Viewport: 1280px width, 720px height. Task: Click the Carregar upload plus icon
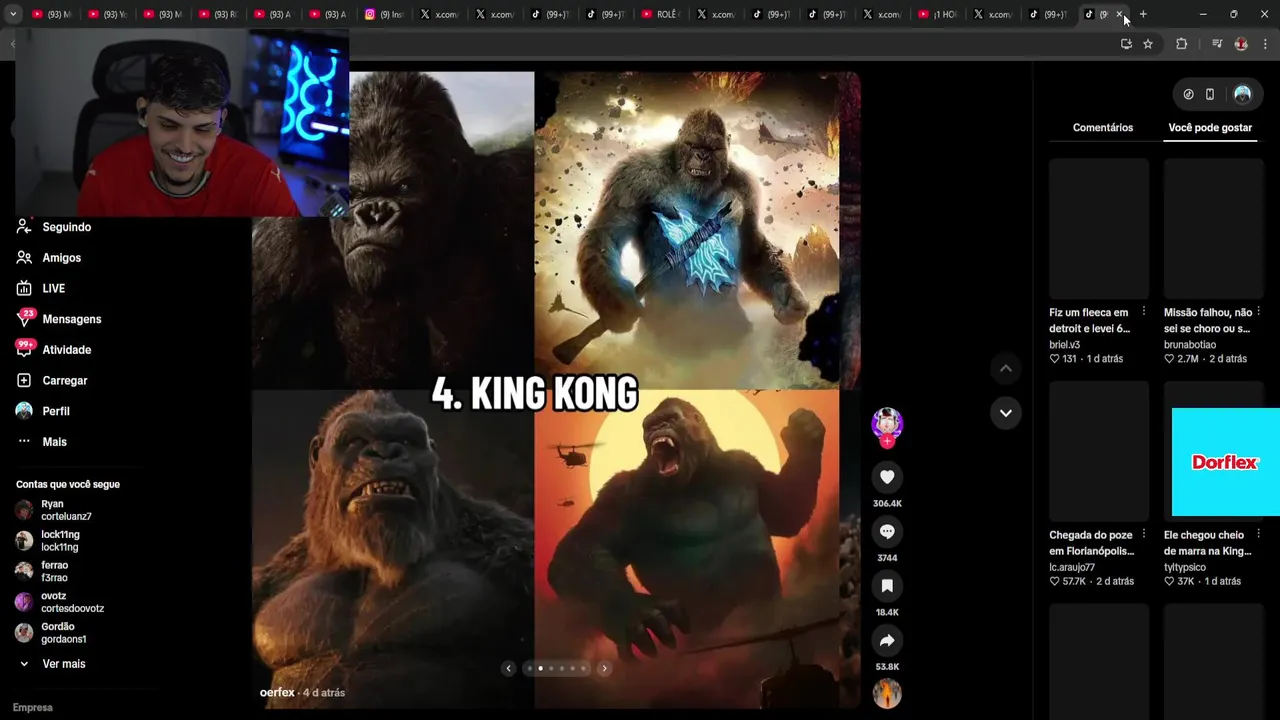24,380
